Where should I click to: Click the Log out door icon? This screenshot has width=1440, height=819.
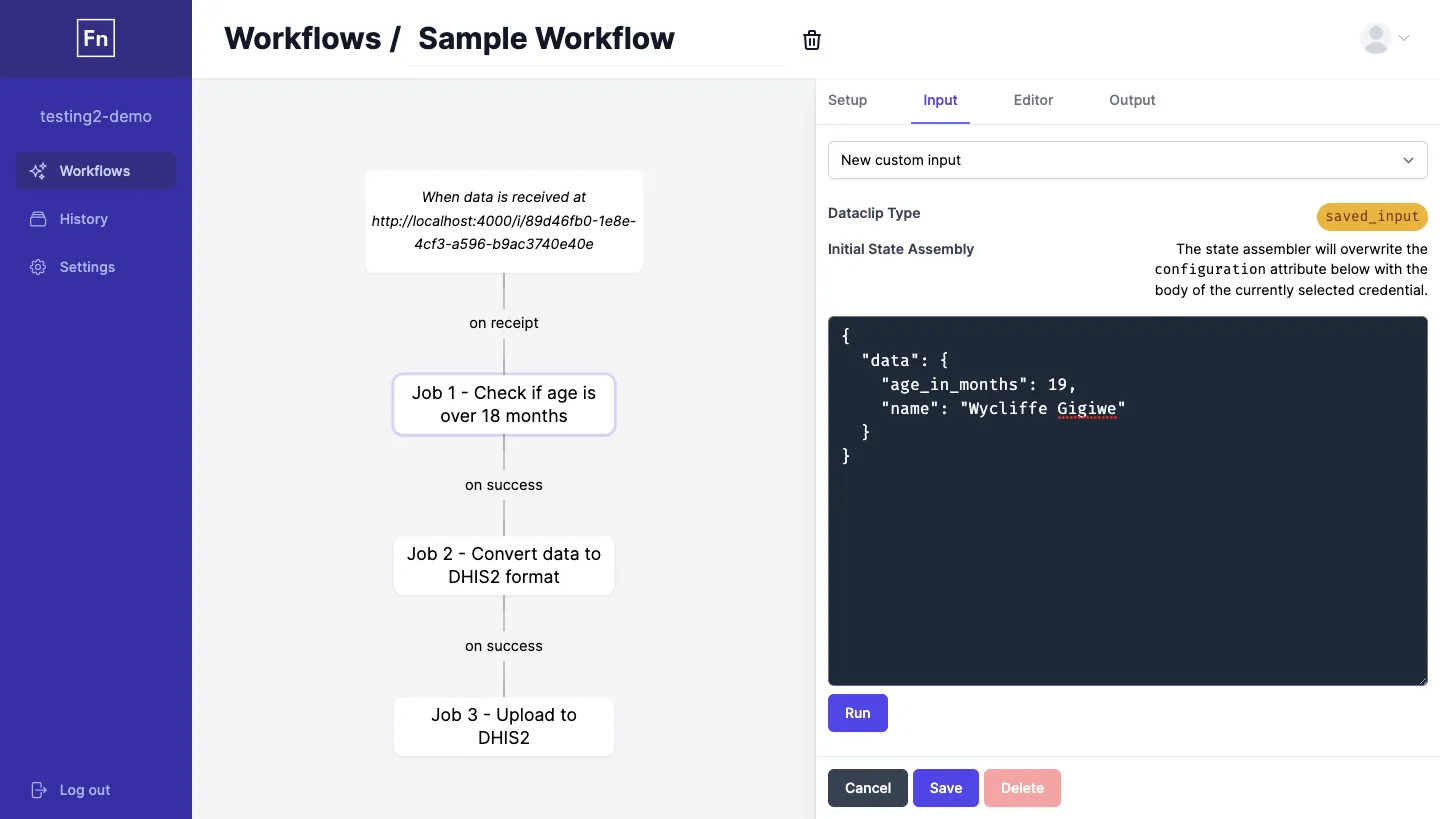[38, 790]
